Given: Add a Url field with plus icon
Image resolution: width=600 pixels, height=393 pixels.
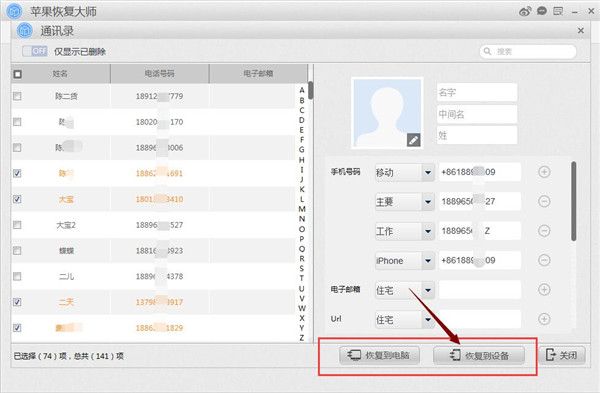Looking at the screenshot, I should pos(544,319).
